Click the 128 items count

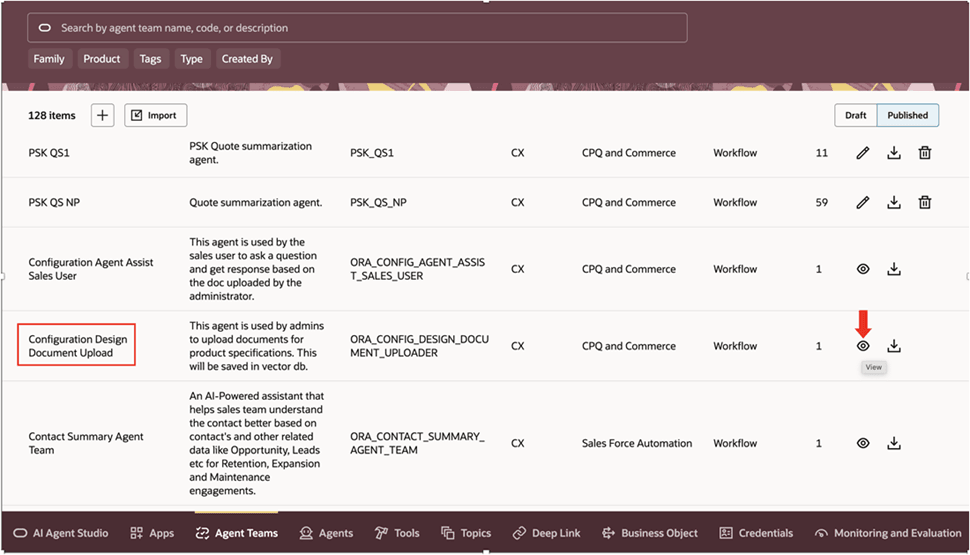pyautogui.click(x=52, y=115)
